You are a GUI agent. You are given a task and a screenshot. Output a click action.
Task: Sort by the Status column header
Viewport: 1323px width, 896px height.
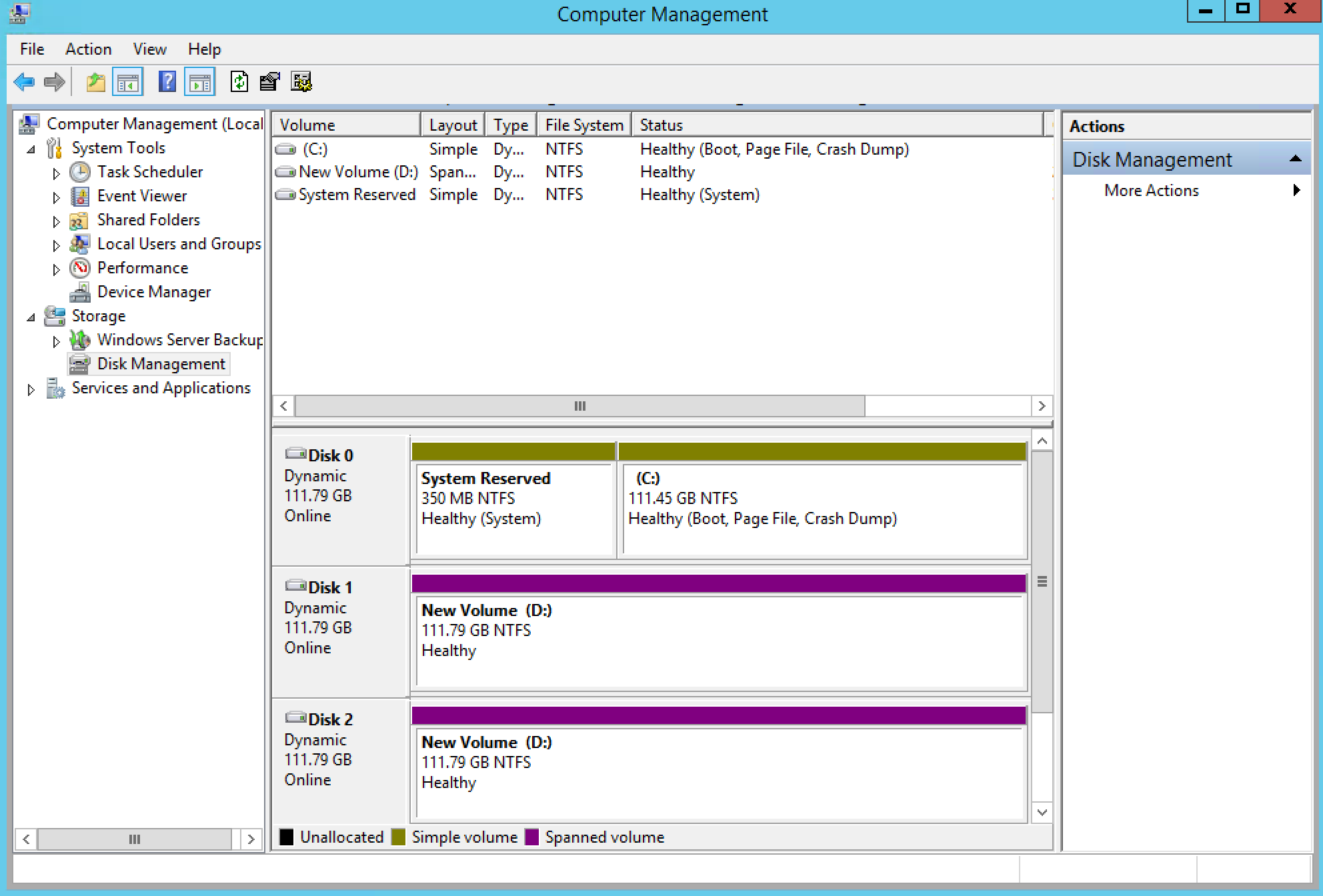(x=837, y=125)
